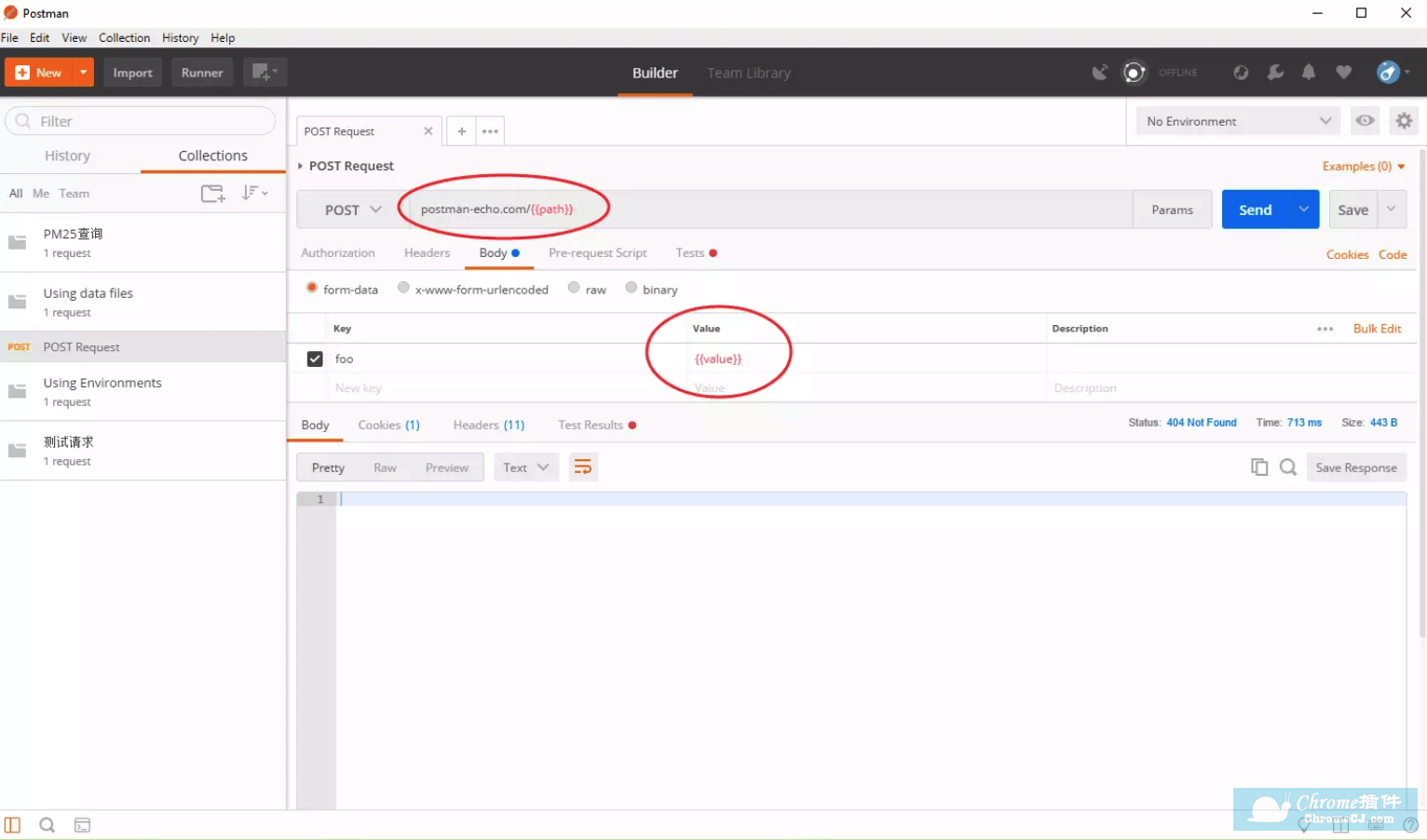Open tab options ellipsis menu
This screenshot has width=1427, height=840.
click(490, 131)
